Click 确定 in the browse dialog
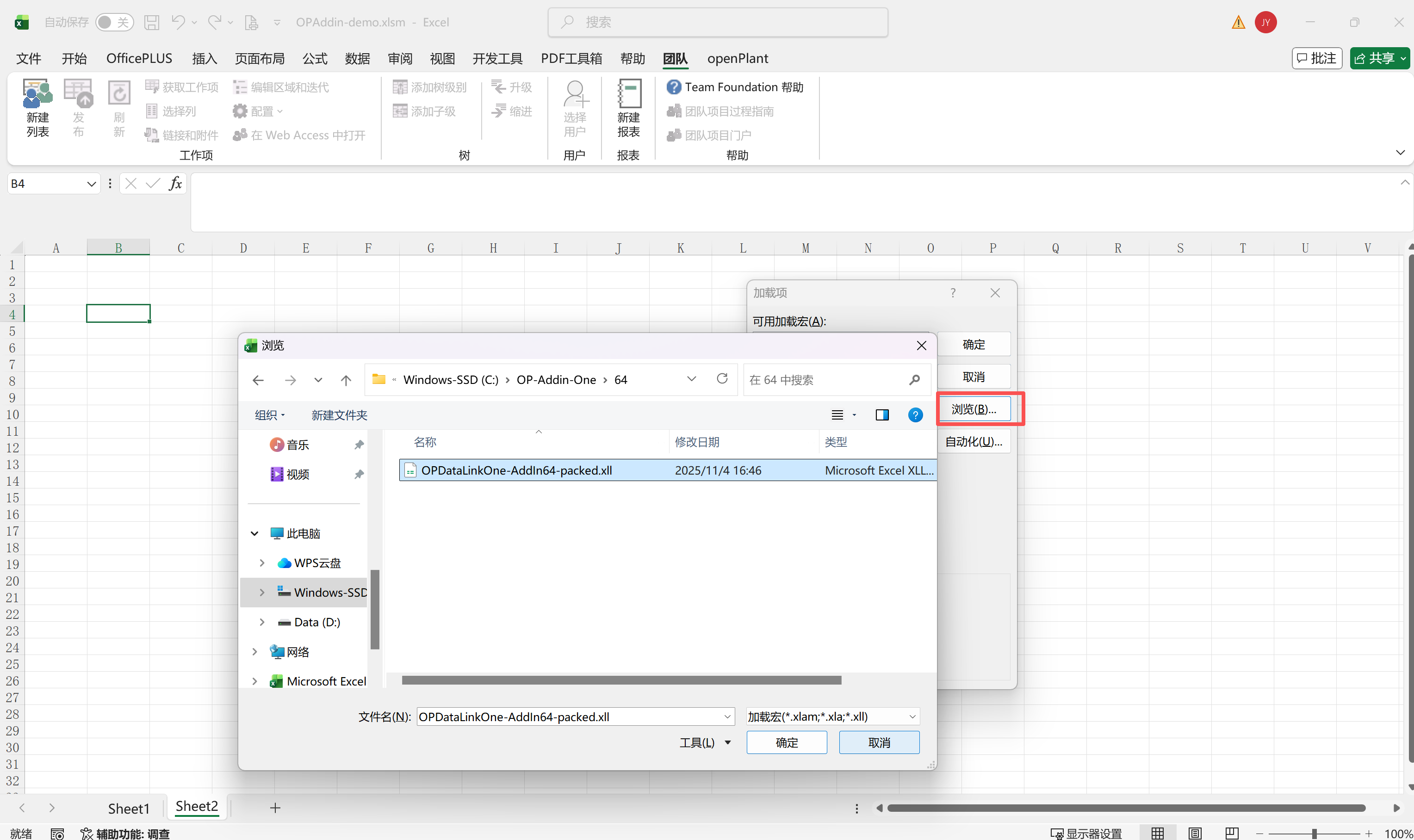Screen dimensions: 1414x840 pyautogui.click(x=786, y=742)
